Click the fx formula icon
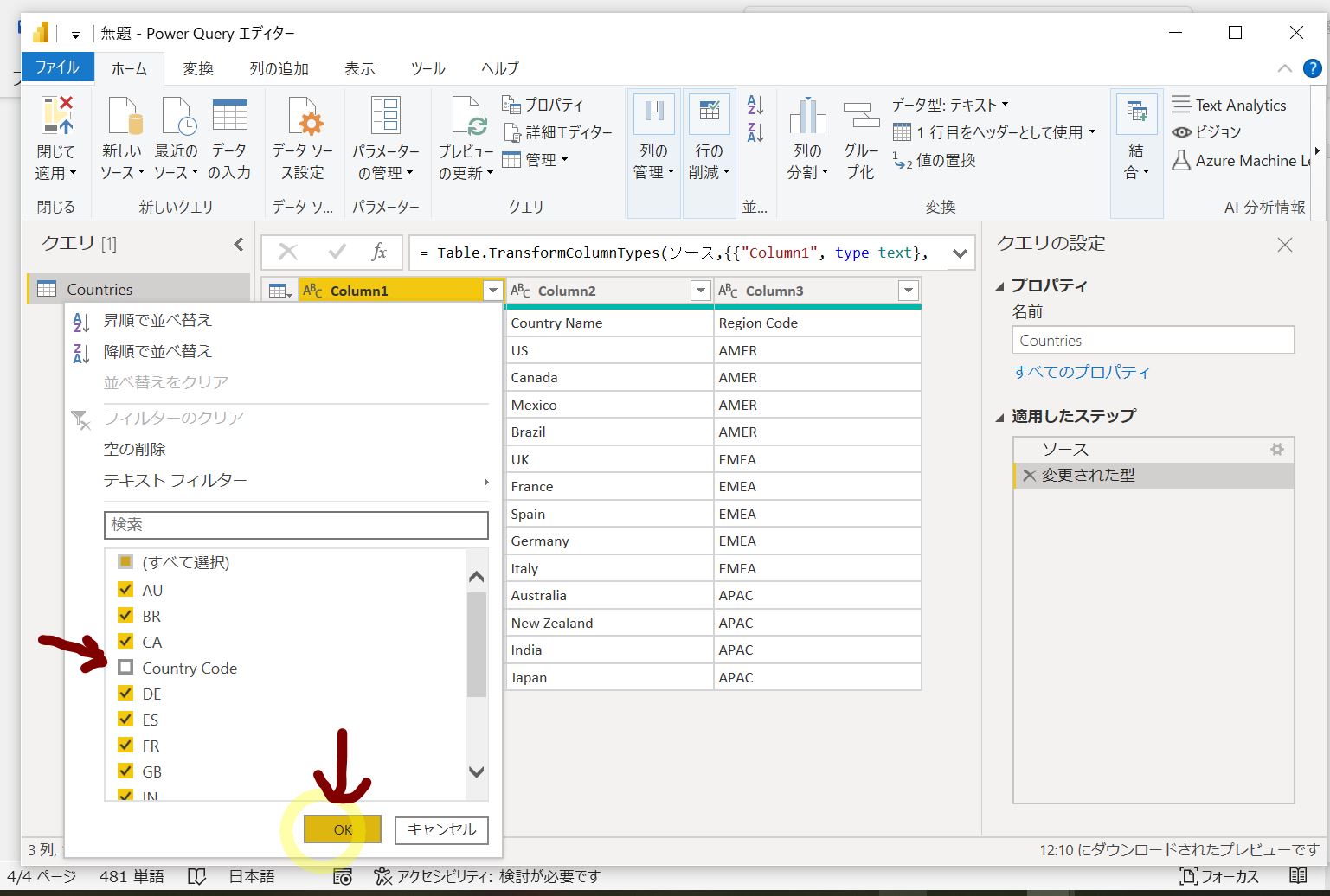Screen dimensions: 1330x896 pos(379,253)
